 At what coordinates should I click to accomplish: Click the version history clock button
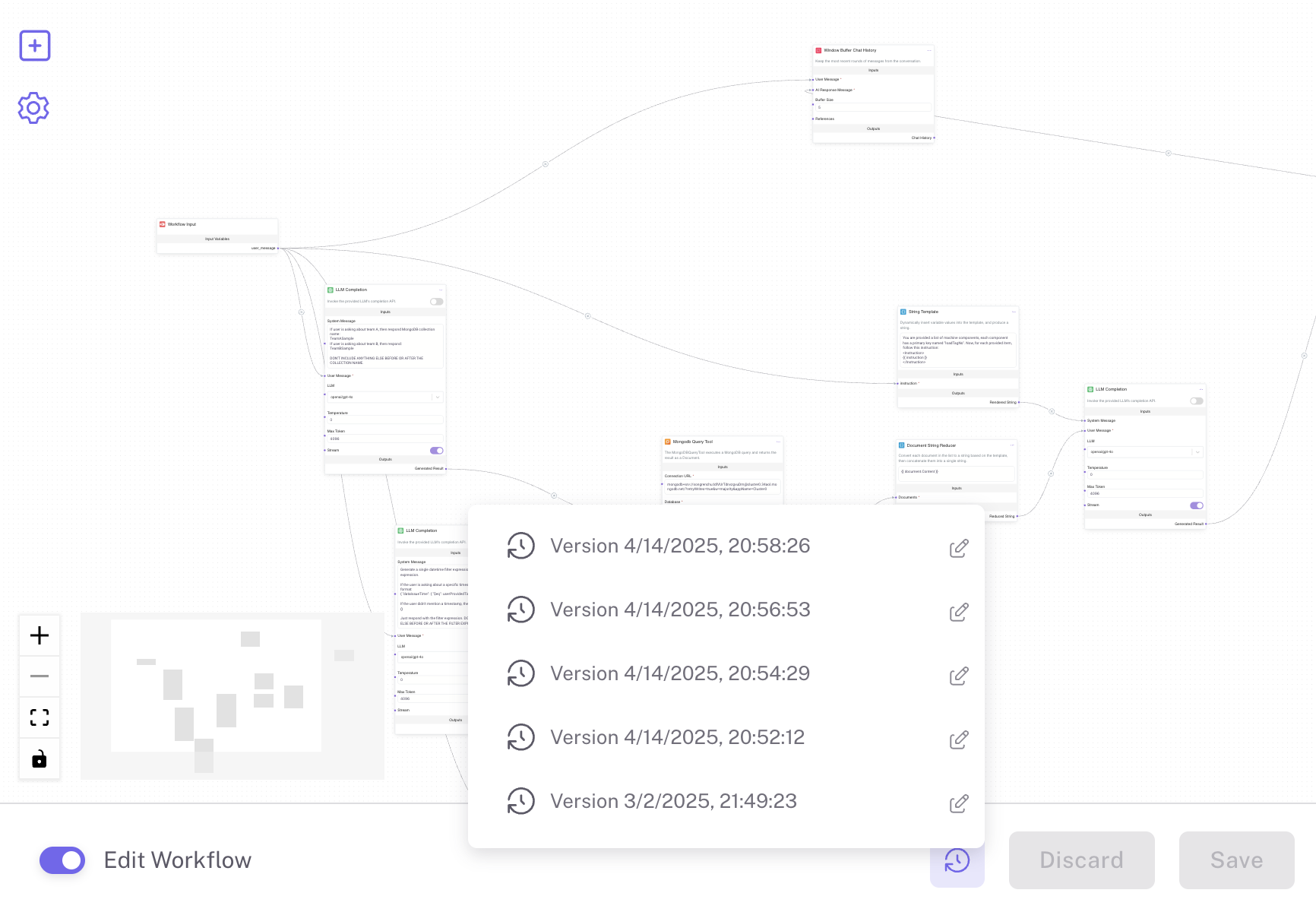click(957, 860)
